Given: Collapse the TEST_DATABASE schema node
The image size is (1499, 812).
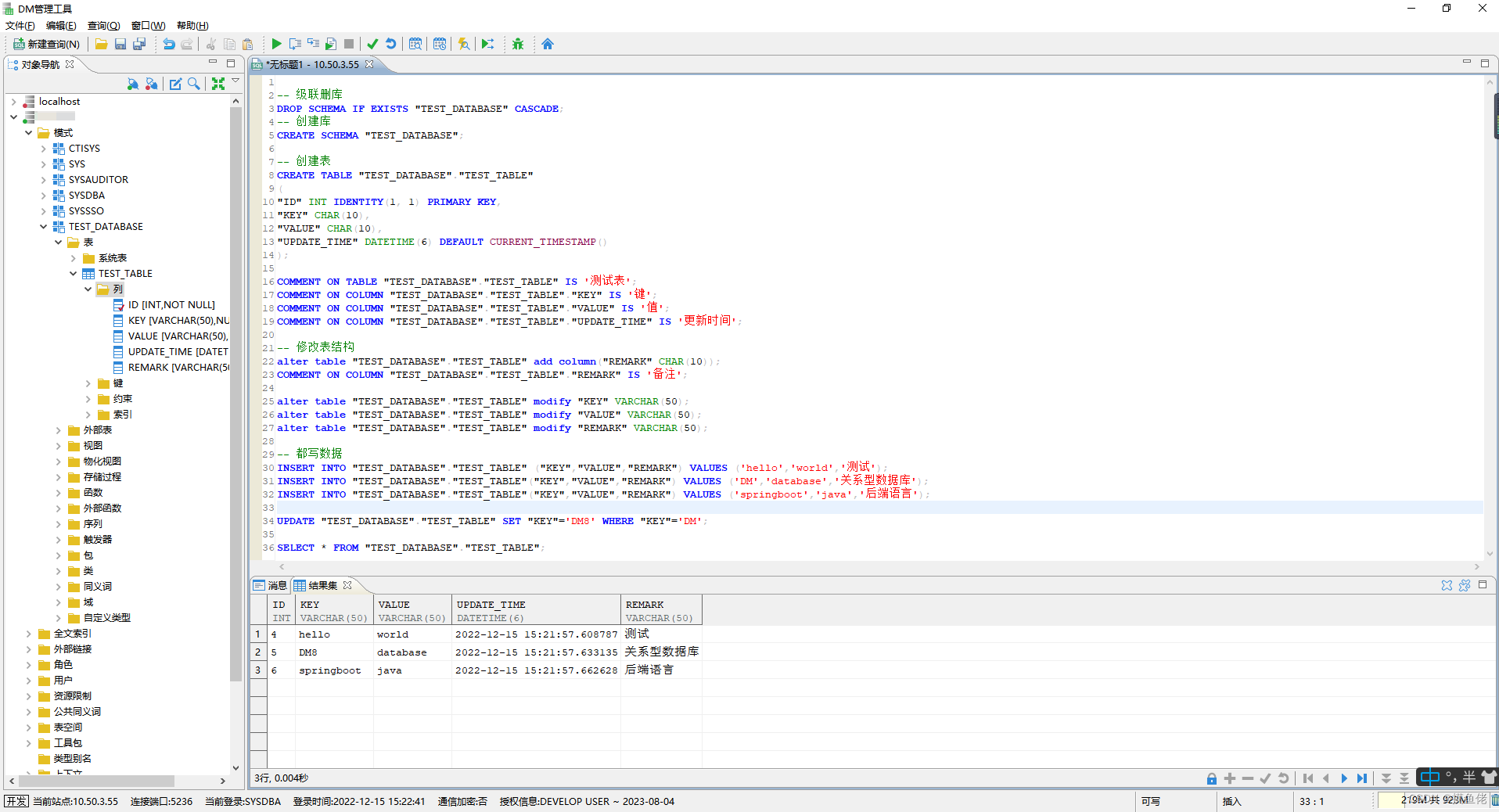Looking at the screenshot, I should tap(43, 227).
